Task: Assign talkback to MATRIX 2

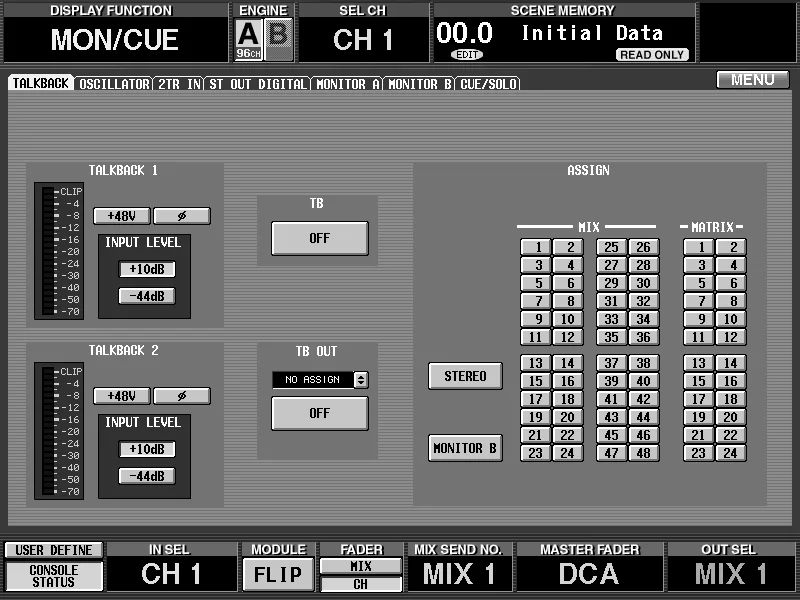Action: coord(731,247)
